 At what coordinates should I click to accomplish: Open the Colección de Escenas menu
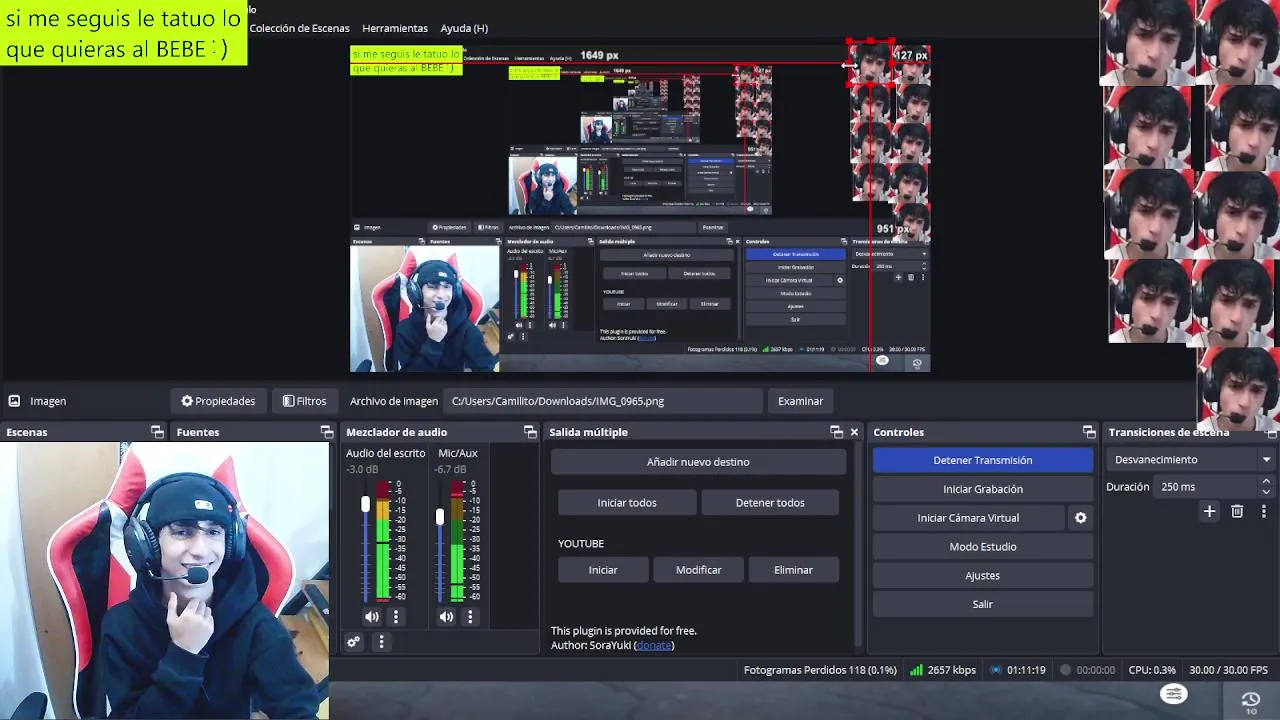click(299, 28)
